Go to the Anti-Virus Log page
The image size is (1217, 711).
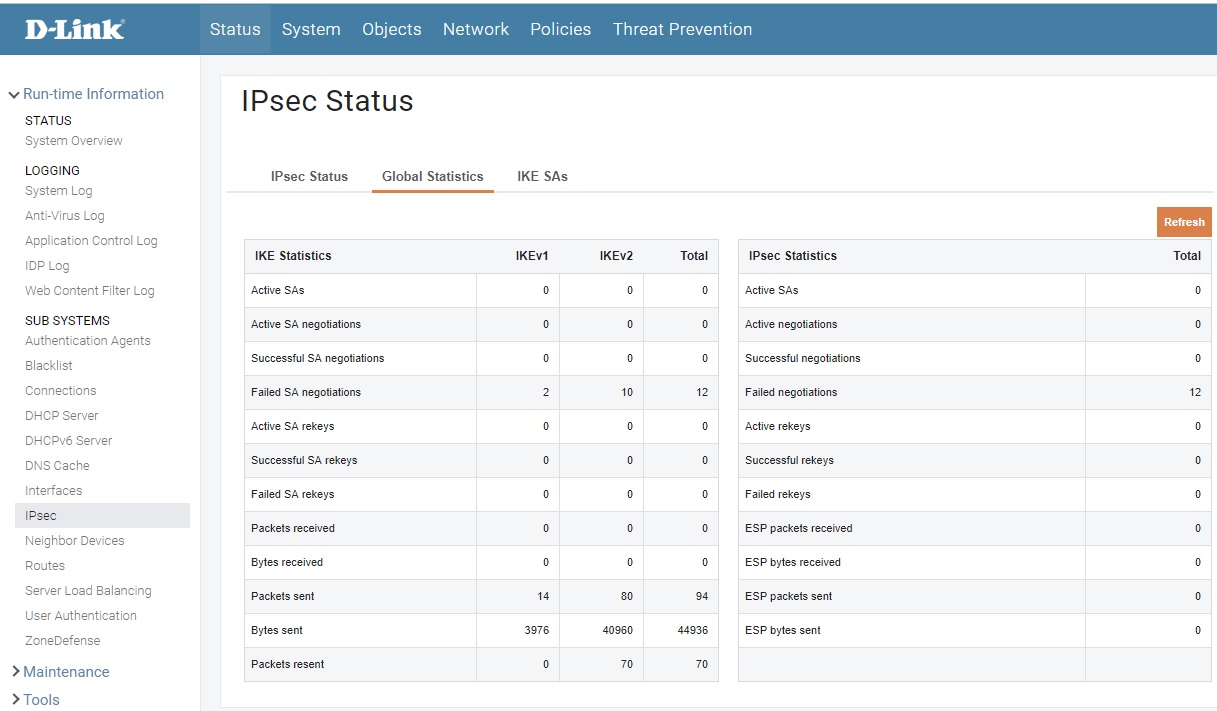(65, 216)
